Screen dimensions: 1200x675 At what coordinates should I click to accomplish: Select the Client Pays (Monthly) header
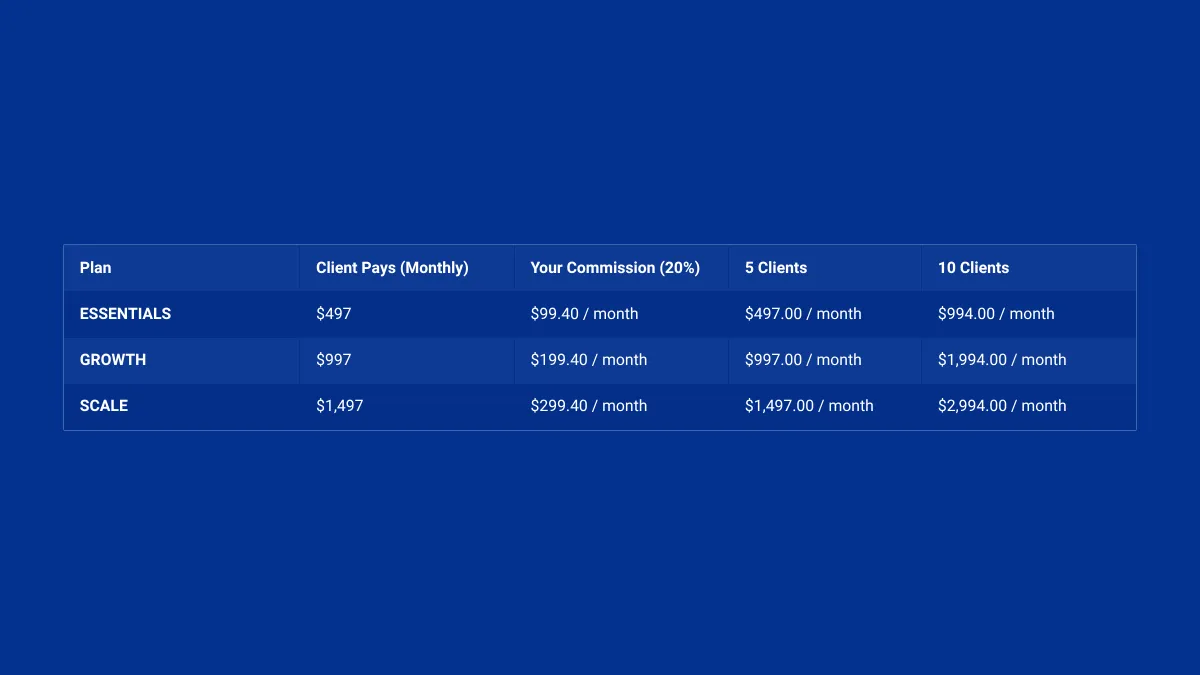[x=407, y=268]
